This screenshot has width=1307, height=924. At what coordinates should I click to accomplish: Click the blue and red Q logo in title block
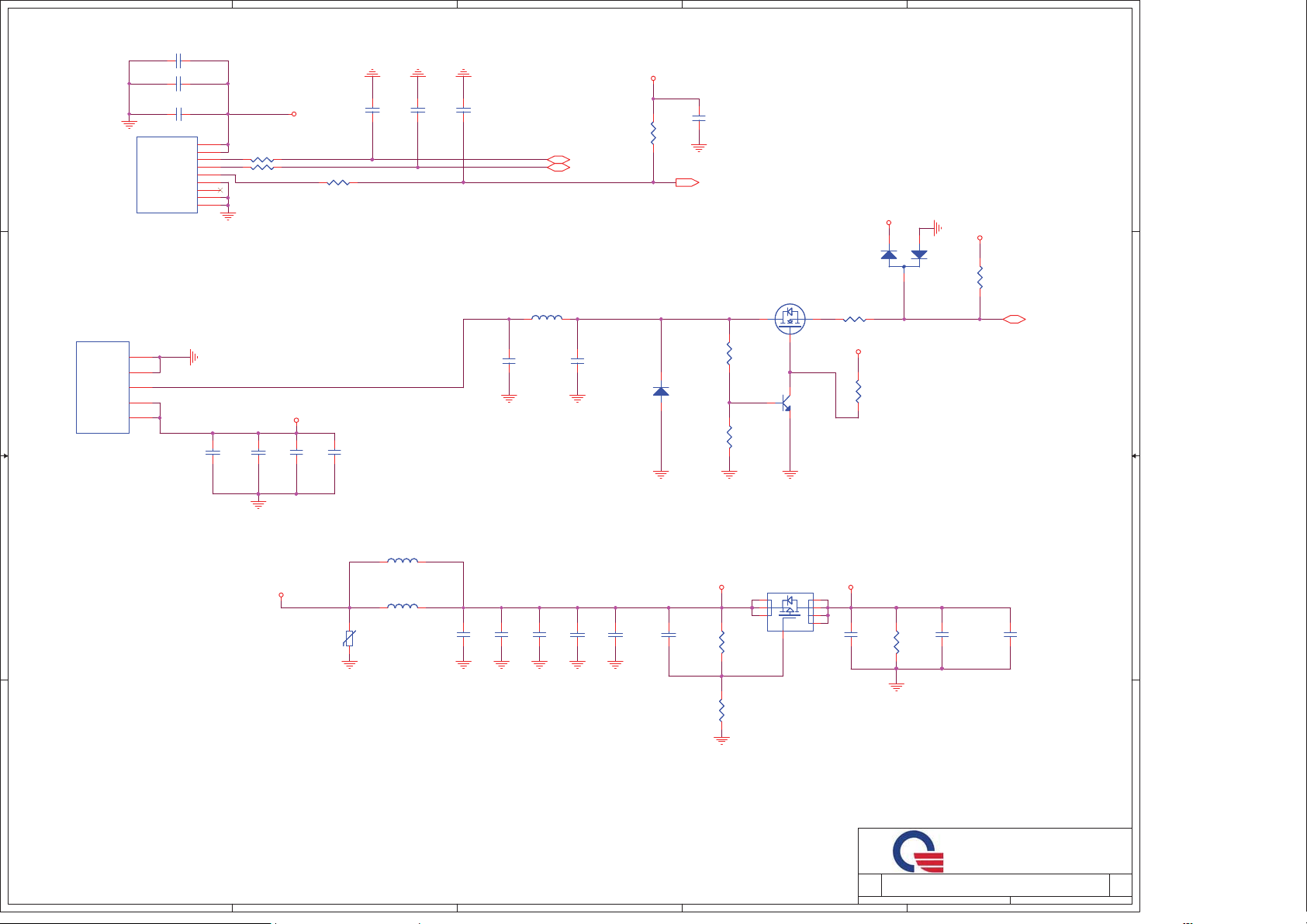pyautogui.click(x=918, y=851)
